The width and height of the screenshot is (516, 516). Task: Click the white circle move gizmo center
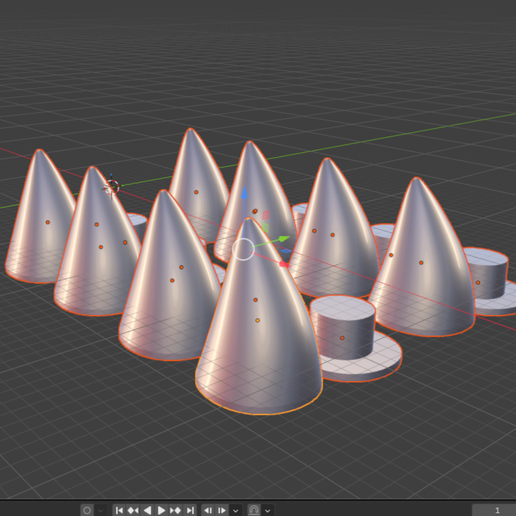pyautogui.click(x=243, y=249)
